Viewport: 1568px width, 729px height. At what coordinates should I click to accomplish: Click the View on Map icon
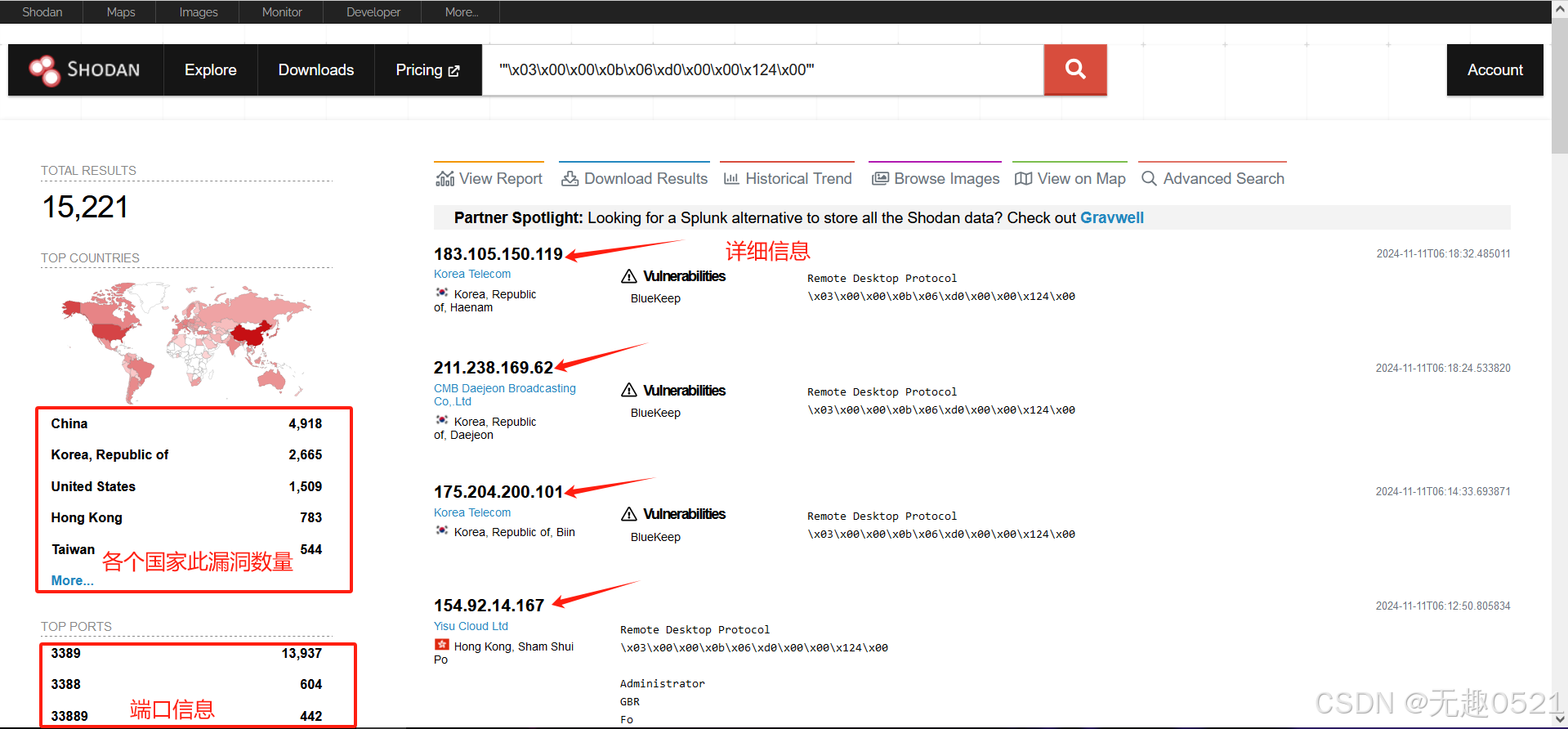coord(1023,178)
